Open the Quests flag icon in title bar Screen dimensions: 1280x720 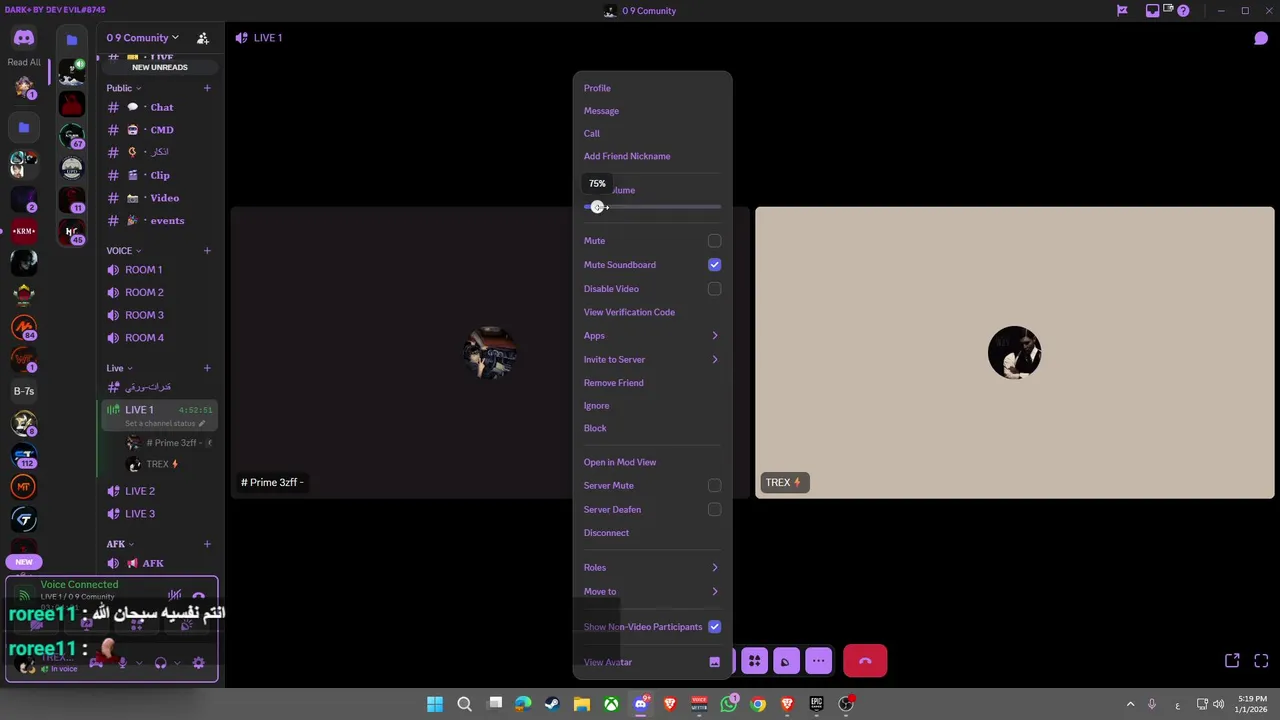(1122, 11)
